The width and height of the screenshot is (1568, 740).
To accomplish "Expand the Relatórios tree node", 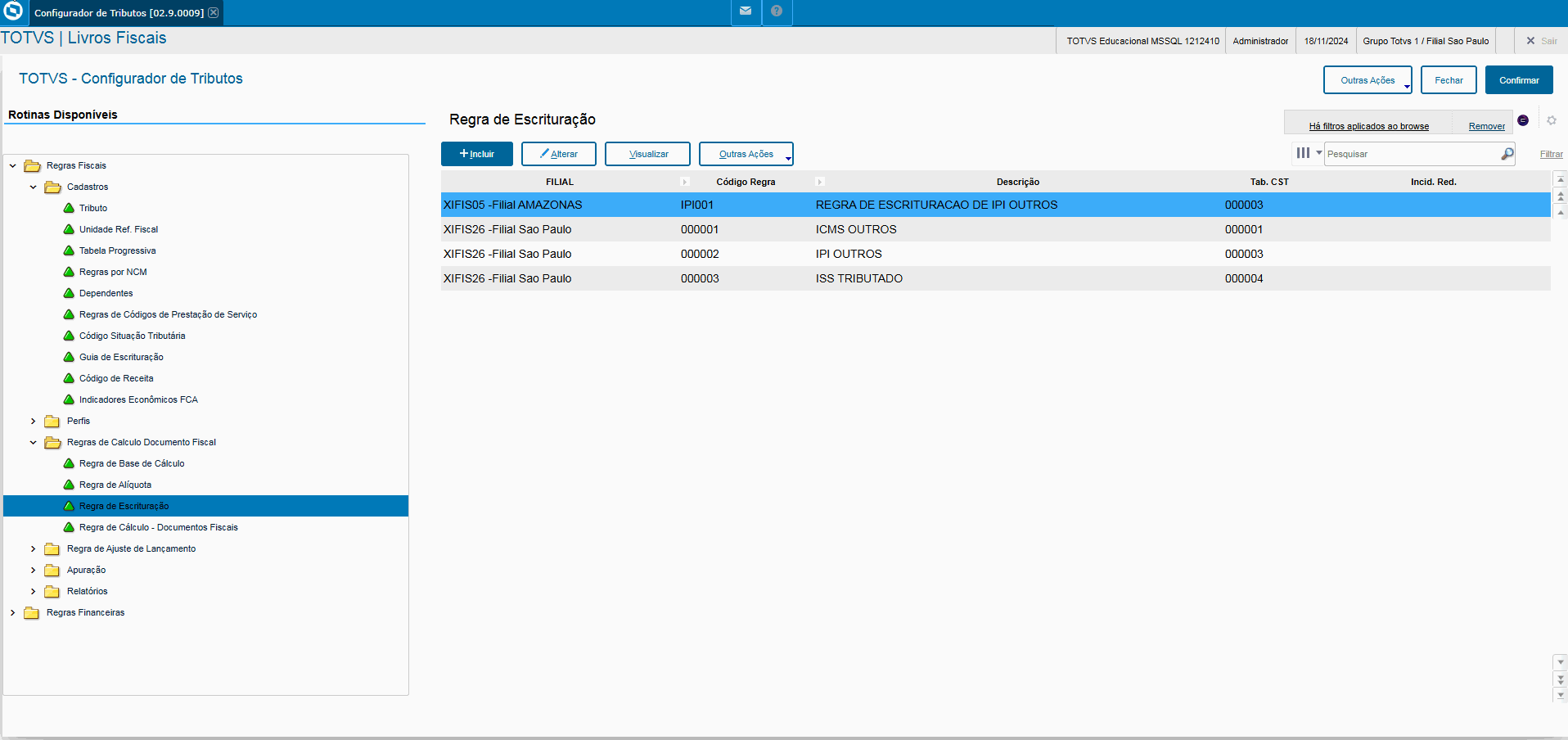I will pos(33,591).
